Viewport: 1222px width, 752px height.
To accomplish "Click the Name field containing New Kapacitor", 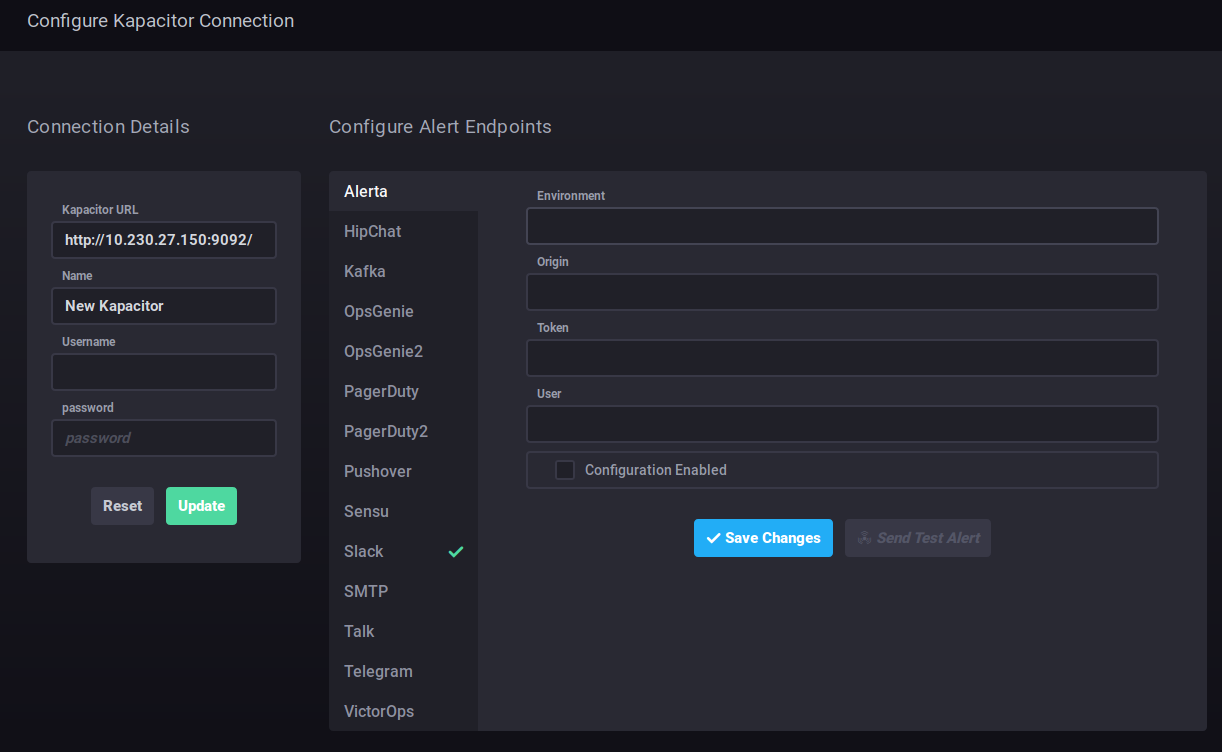I will 164,306.
